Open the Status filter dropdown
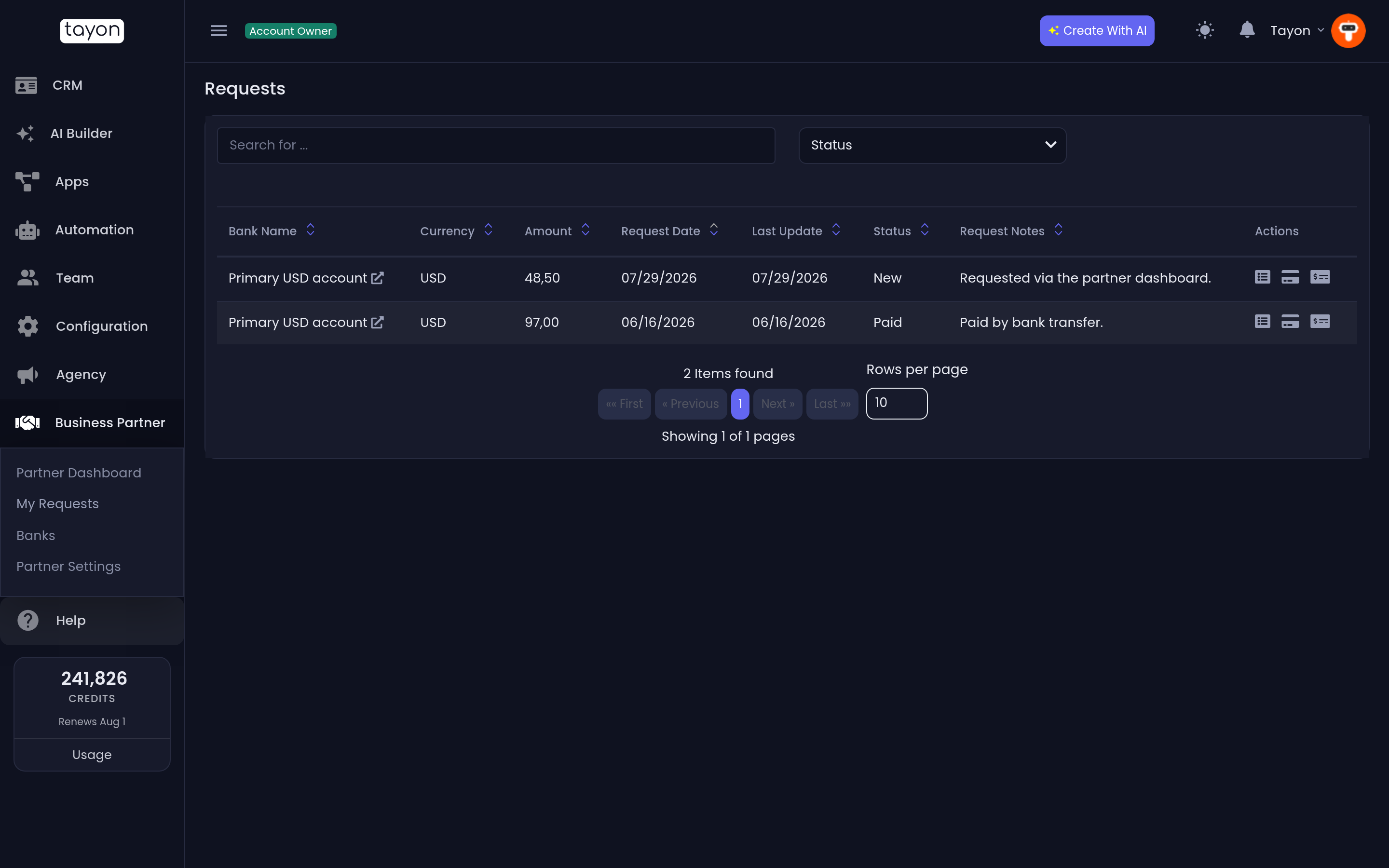The image size is (1389, 868). click(932, 145)
